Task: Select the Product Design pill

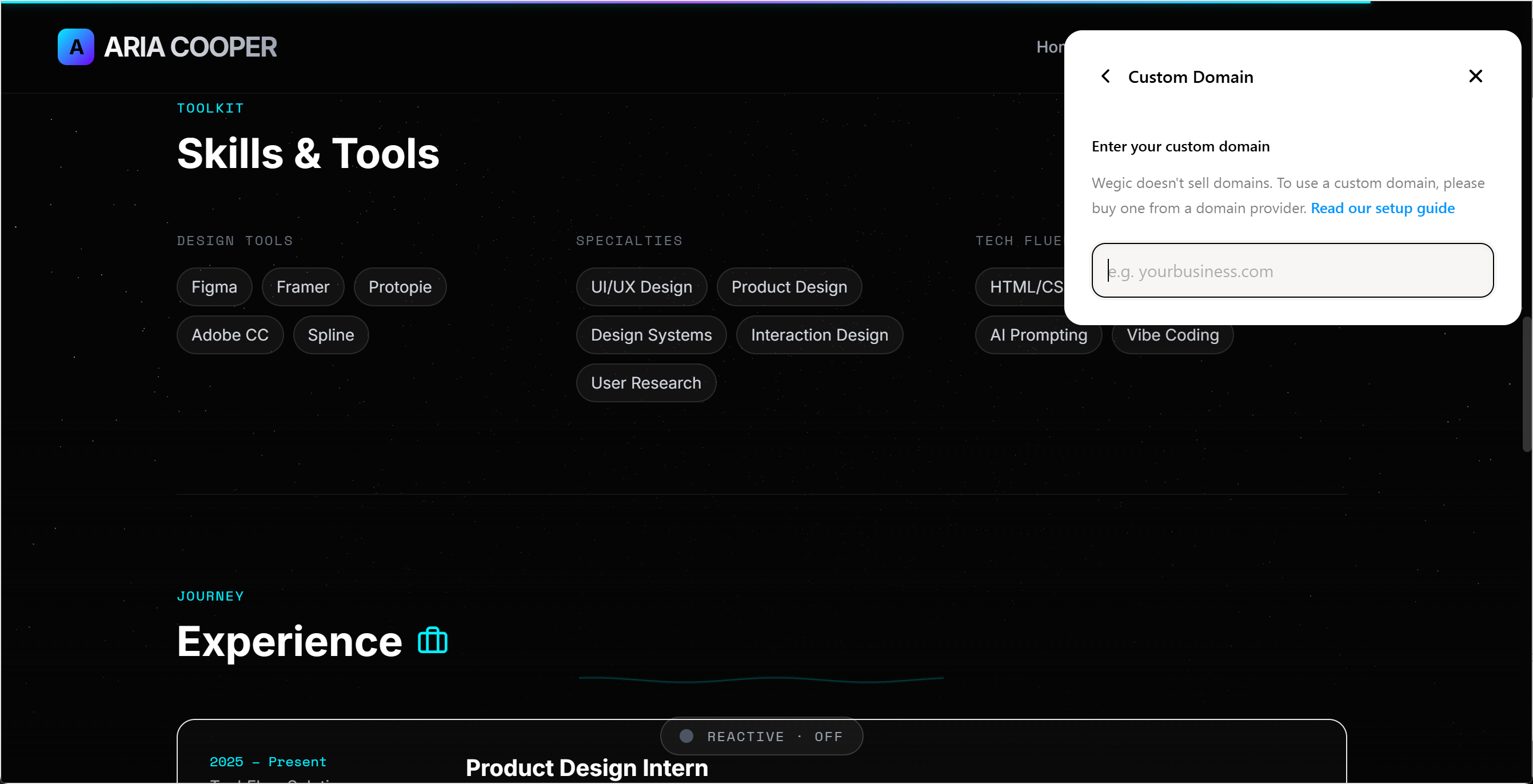Action: (789, 287)
